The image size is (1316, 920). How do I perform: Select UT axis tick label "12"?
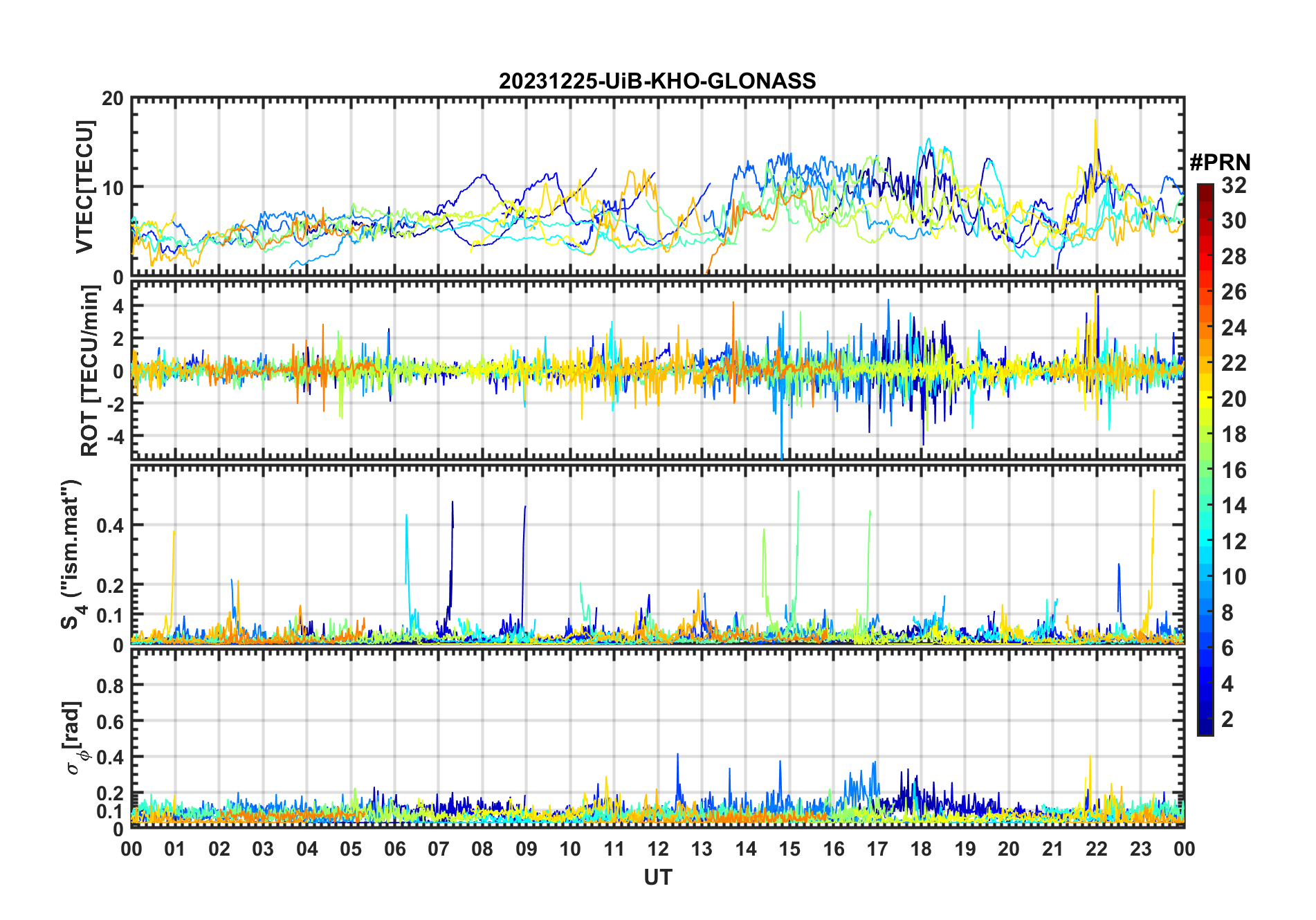coord(658,849)
